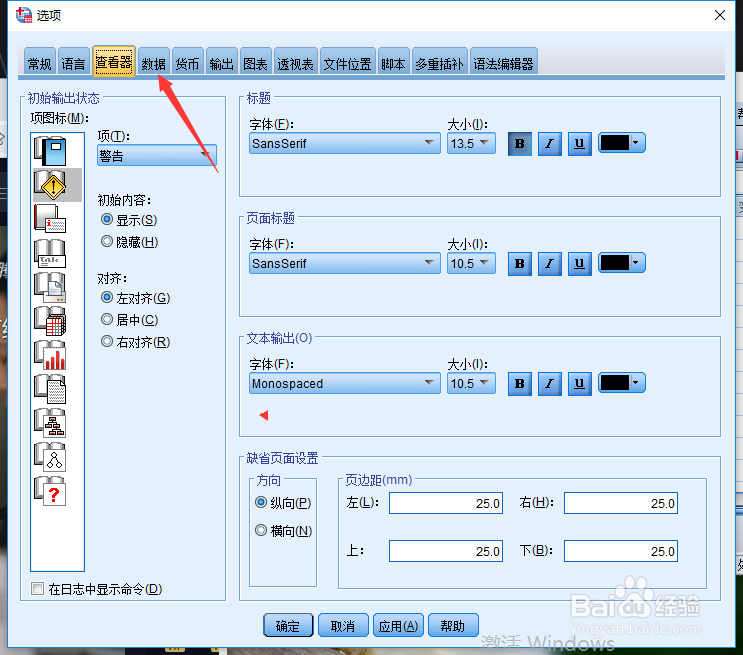Select the Chart item icon
The height and width of the screenshot is (655, 743).
[x=50, y=355]
